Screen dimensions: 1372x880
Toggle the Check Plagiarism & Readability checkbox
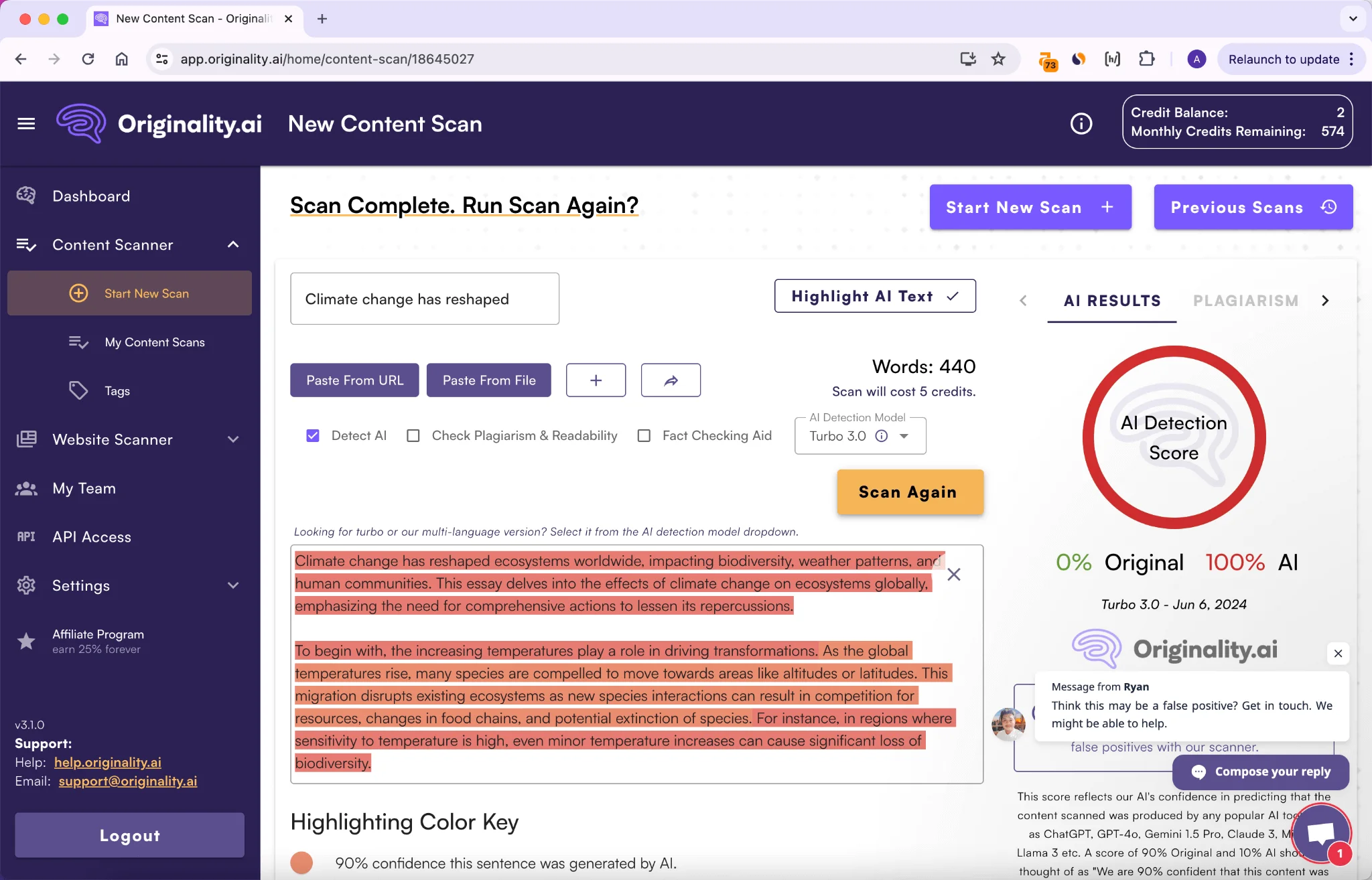(413, 436)
